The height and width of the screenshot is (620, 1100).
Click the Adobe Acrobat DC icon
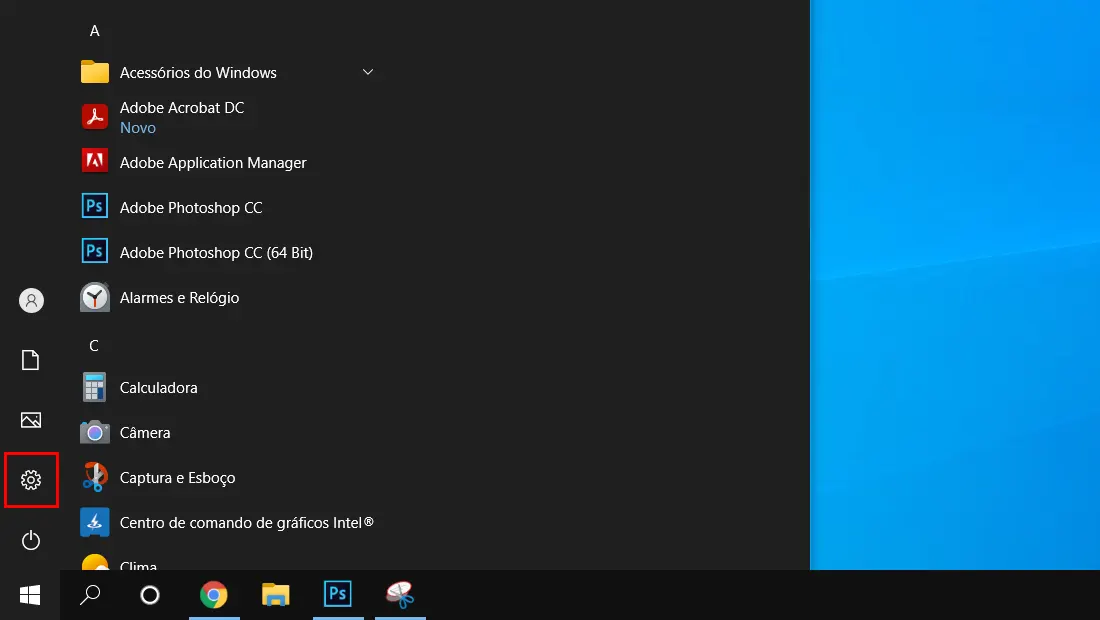(95, 117)
